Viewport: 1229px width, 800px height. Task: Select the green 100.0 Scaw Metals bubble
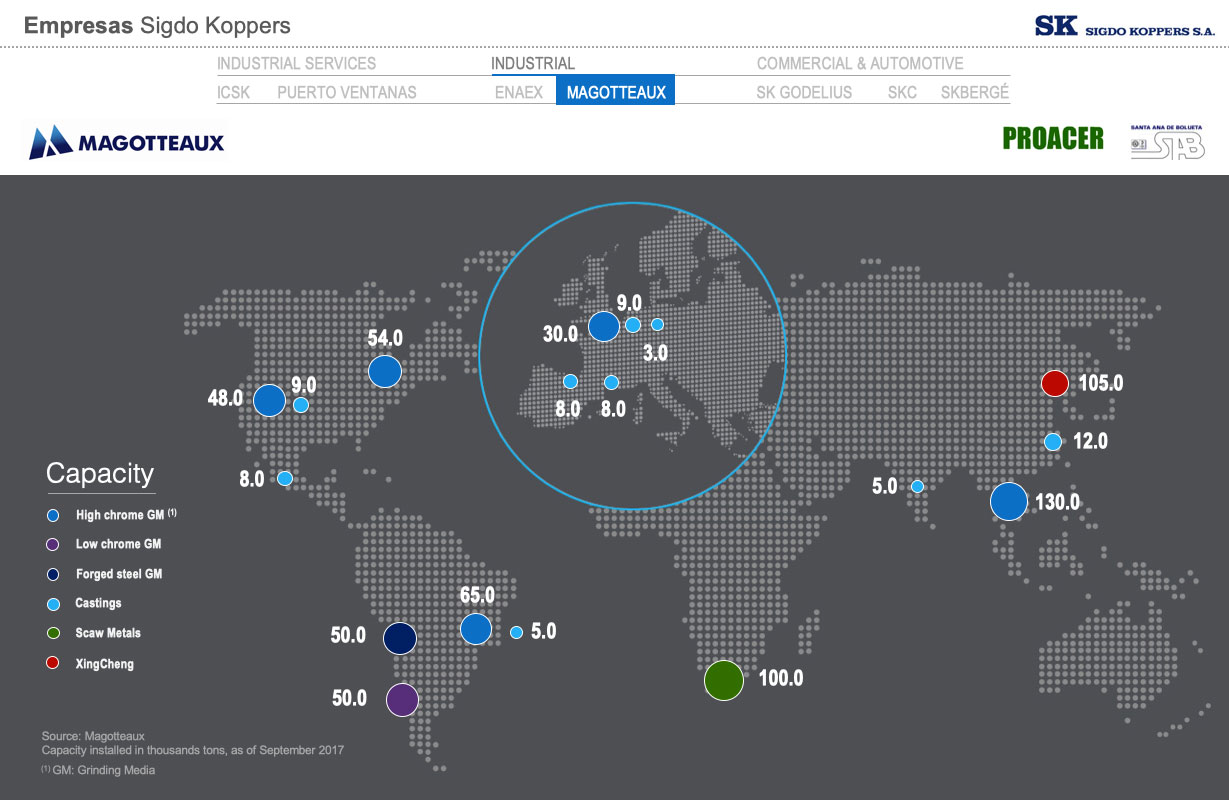click(x=724, y=680)
